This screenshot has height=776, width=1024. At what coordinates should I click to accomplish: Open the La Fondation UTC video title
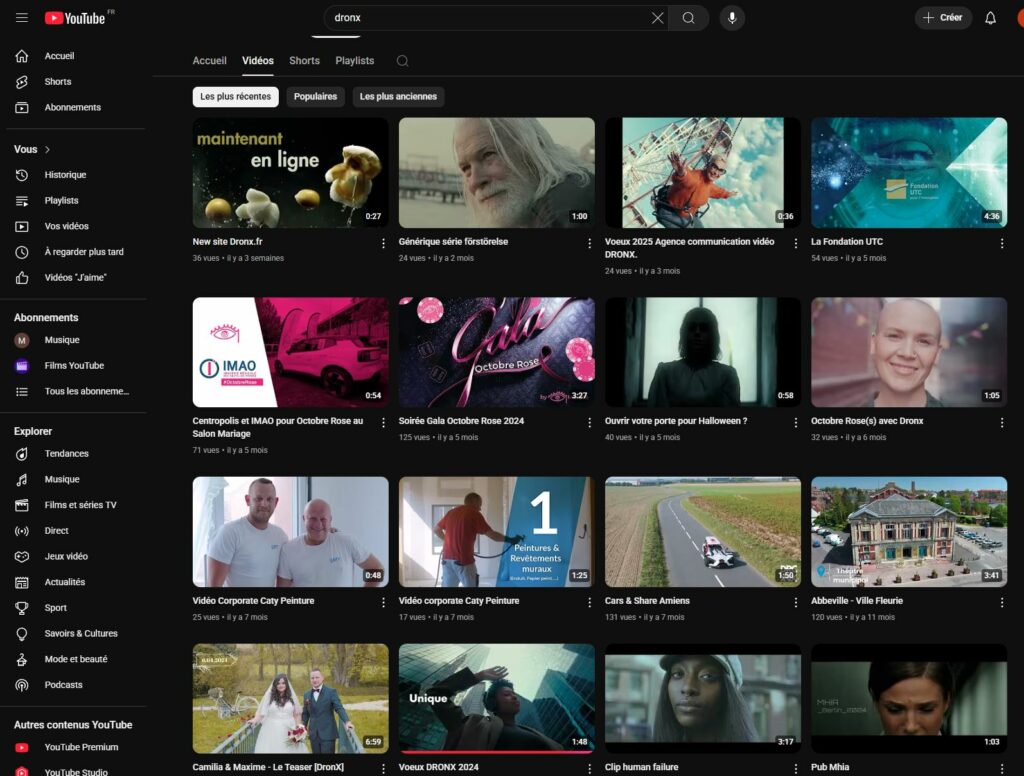[x=846, y=242]
